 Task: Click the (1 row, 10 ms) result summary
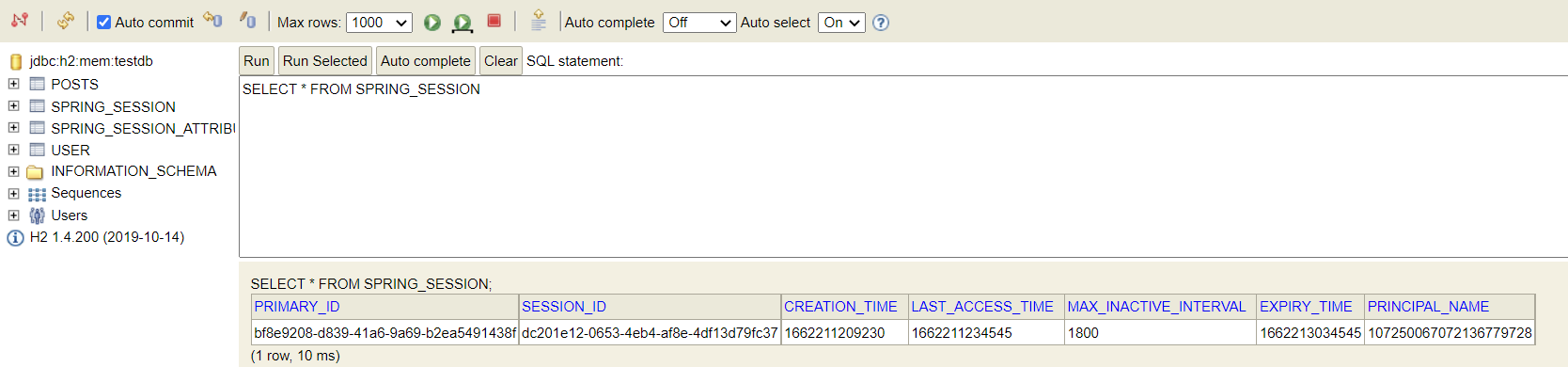coord(295,356)
